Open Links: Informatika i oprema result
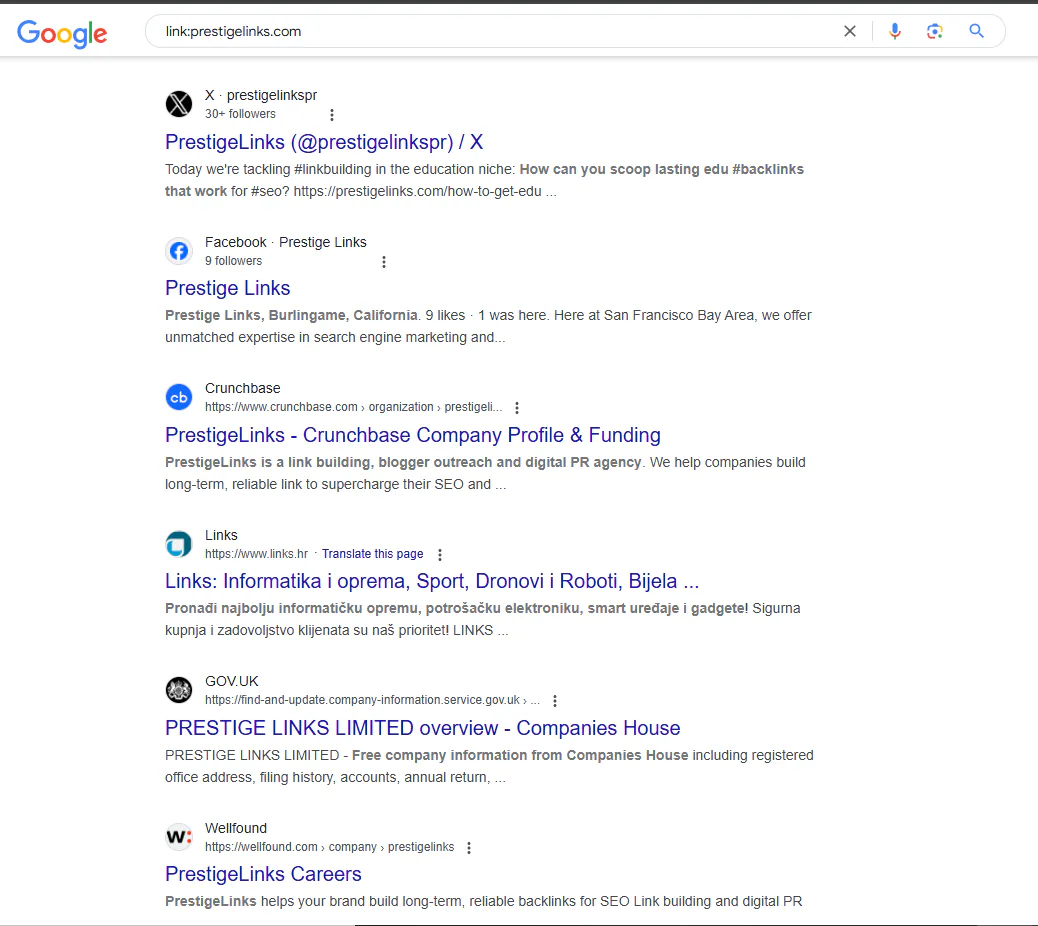The height and width of the screenshot is (926, 1038). (432, 581)
